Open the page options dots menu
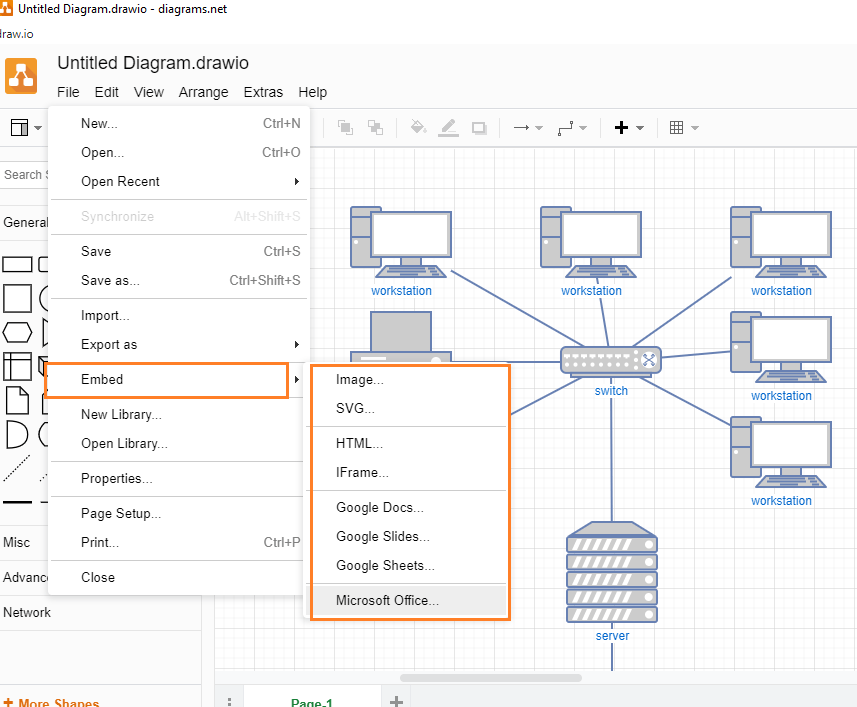 point(230,700)
